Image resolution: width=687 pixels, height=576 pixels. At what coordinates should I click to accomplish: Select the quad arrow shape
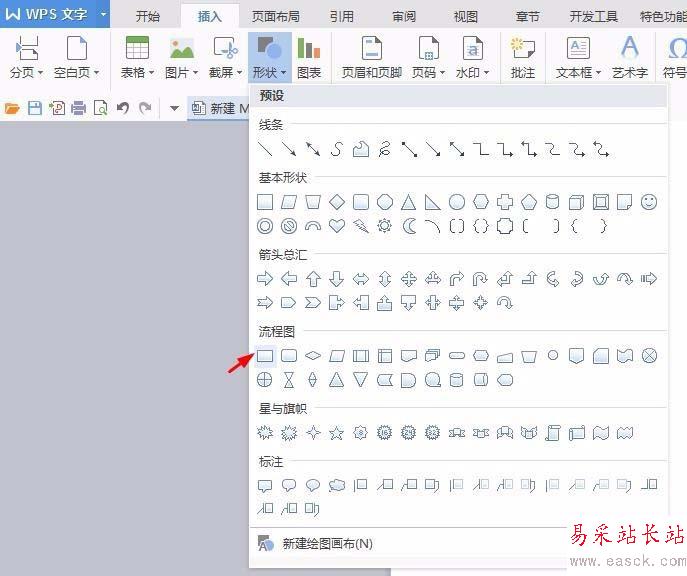(409, 279)
